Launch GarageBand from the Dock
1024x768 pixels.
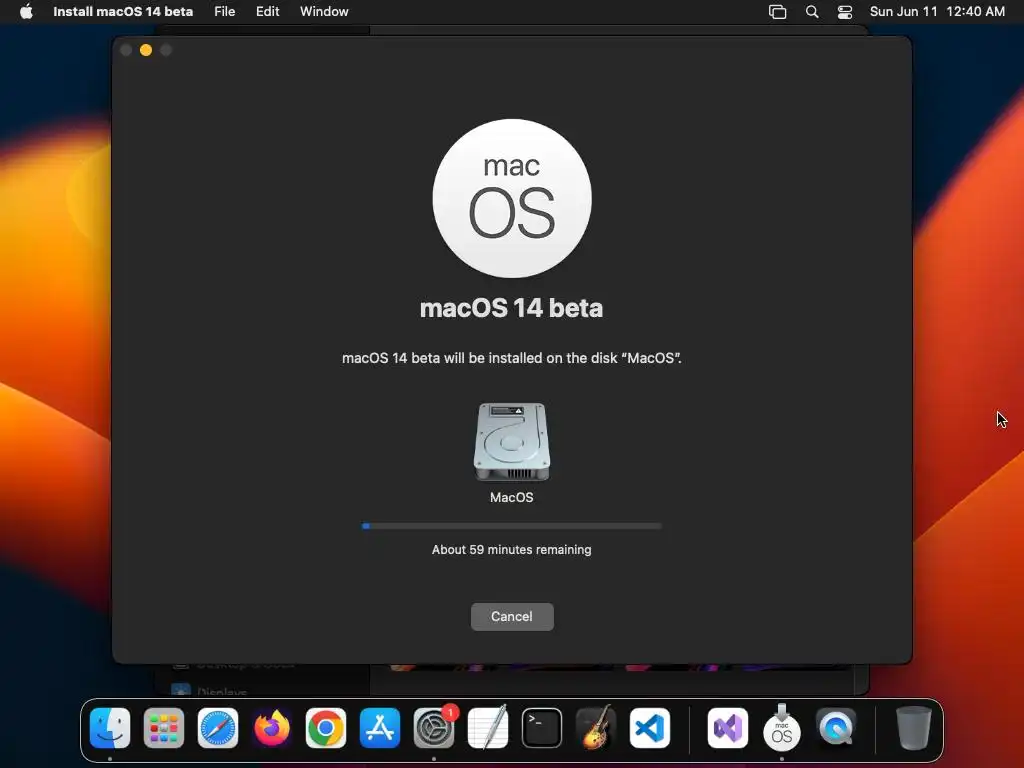596,728
